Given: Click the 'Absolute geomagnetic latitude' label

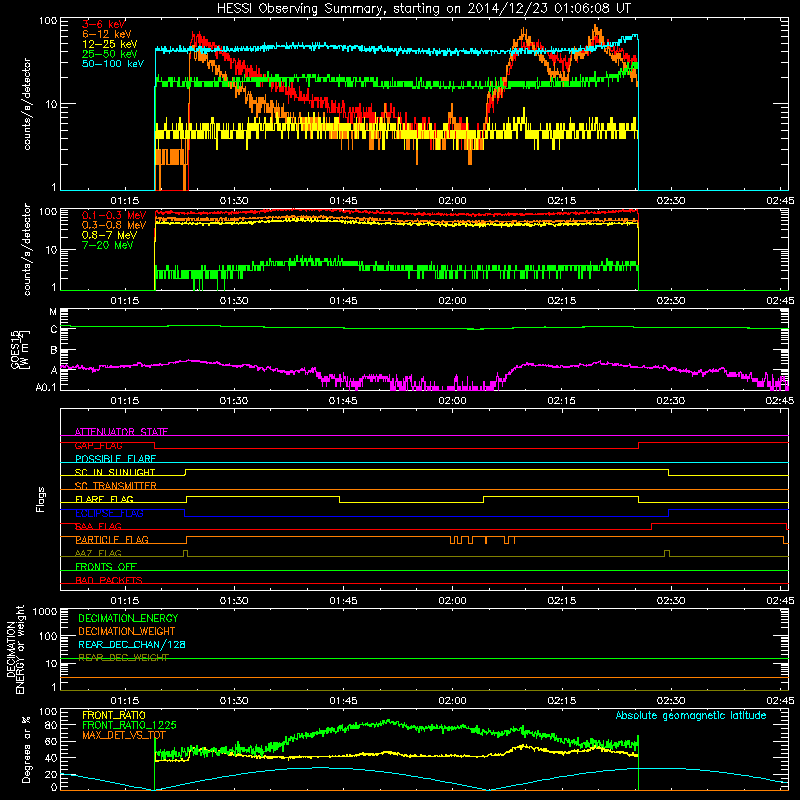Looking at the screenshot, I should point(691,715).
